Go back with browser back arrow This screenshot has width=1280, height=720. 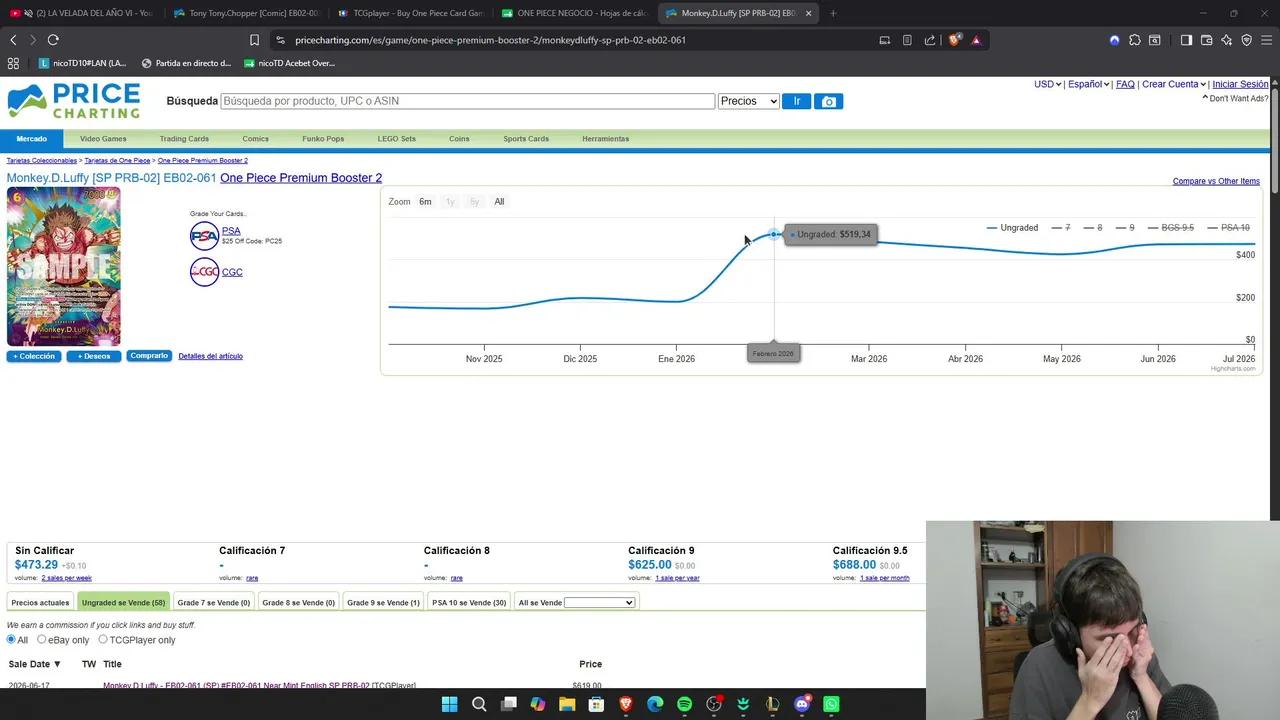[x=13, y=40]
